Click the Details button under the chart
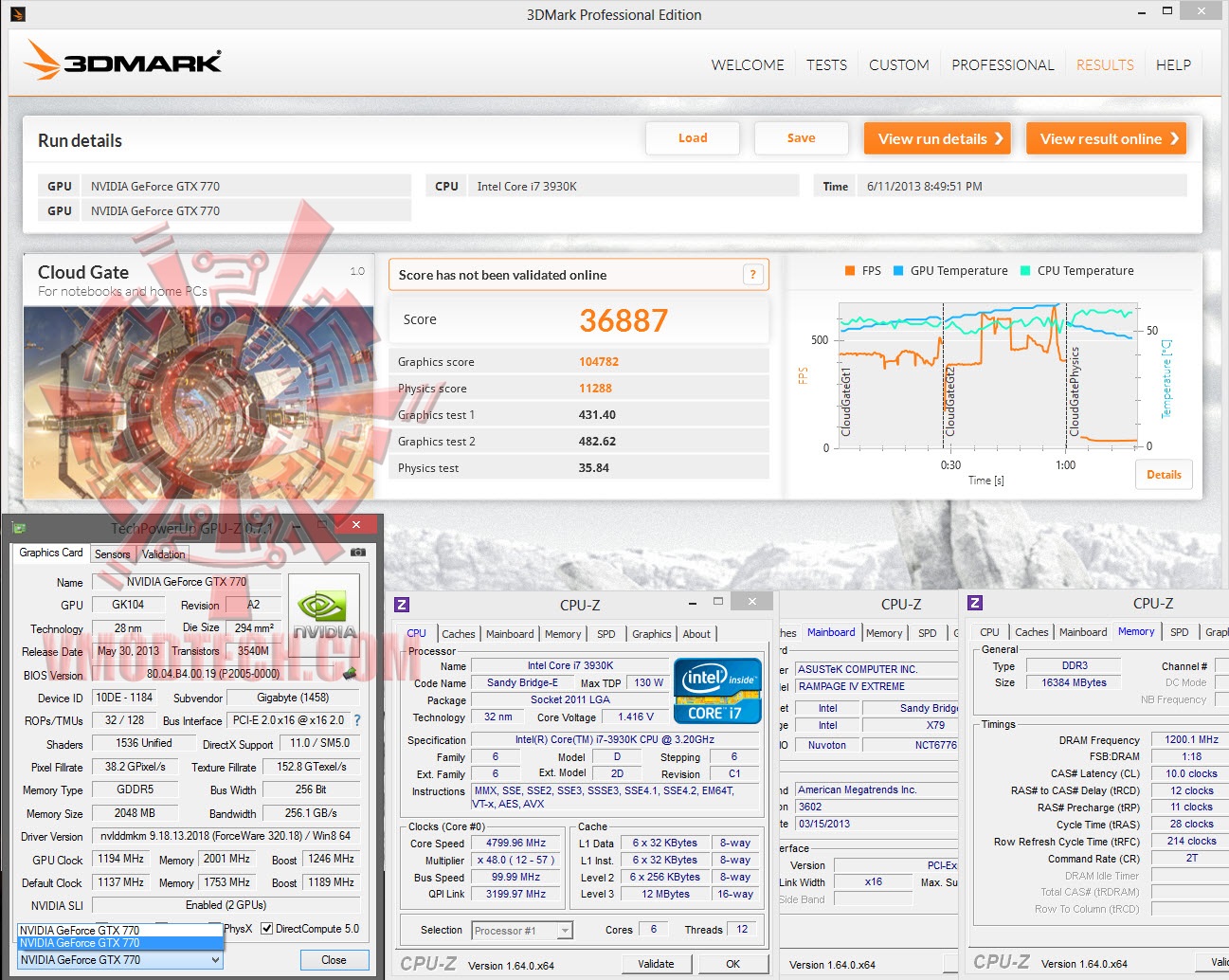 coord(1164,475)
